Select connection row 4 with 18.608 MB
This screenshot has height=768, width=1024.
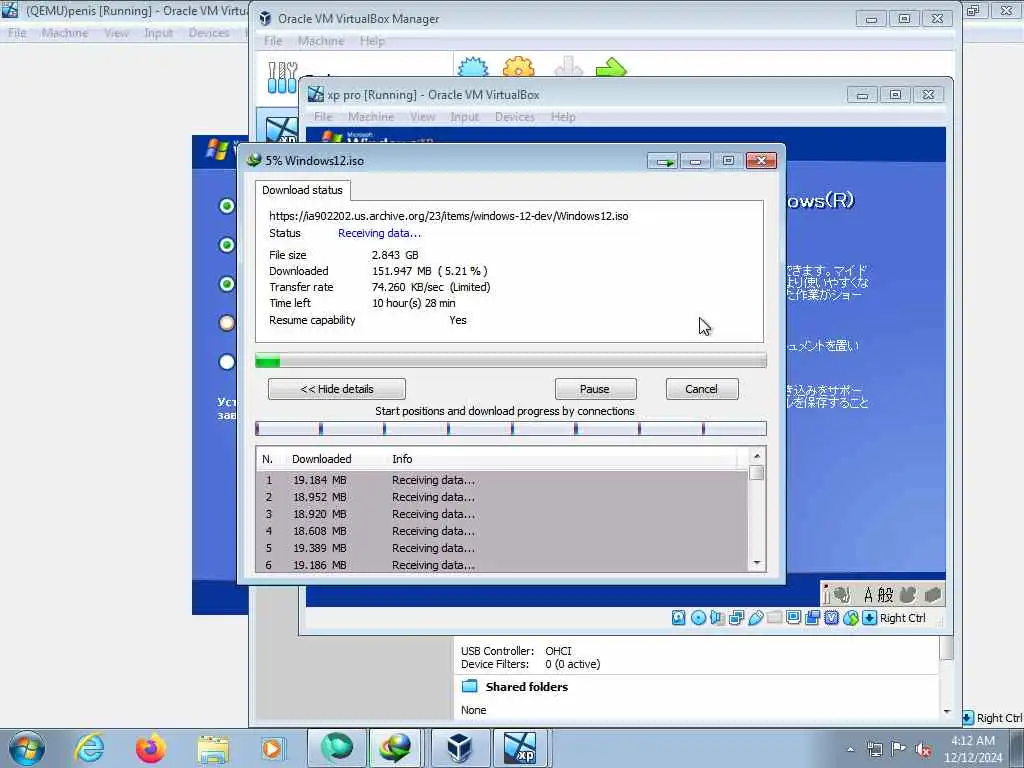502,531
